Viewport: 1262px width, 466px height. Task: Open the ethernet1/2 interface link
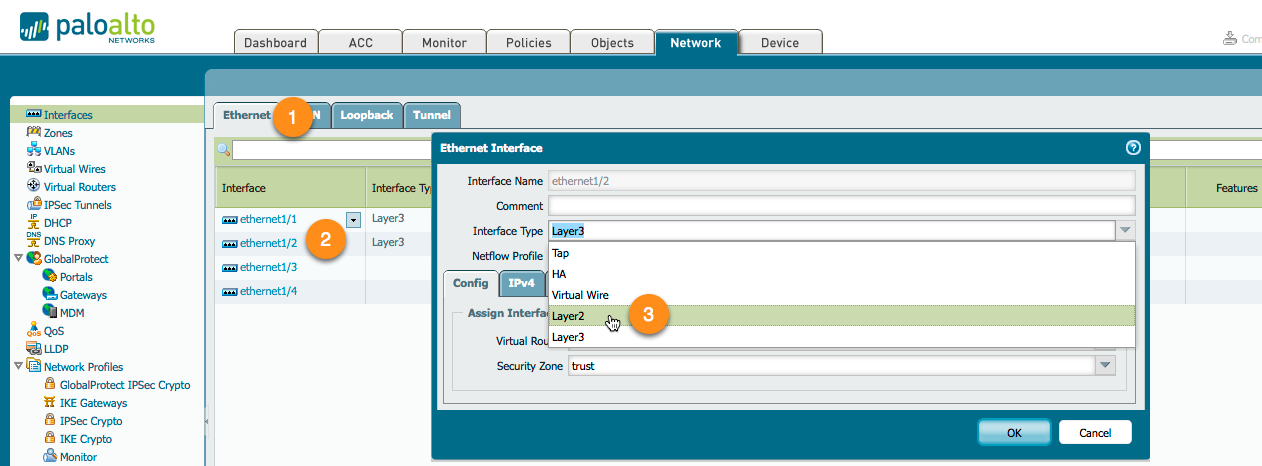268,243
